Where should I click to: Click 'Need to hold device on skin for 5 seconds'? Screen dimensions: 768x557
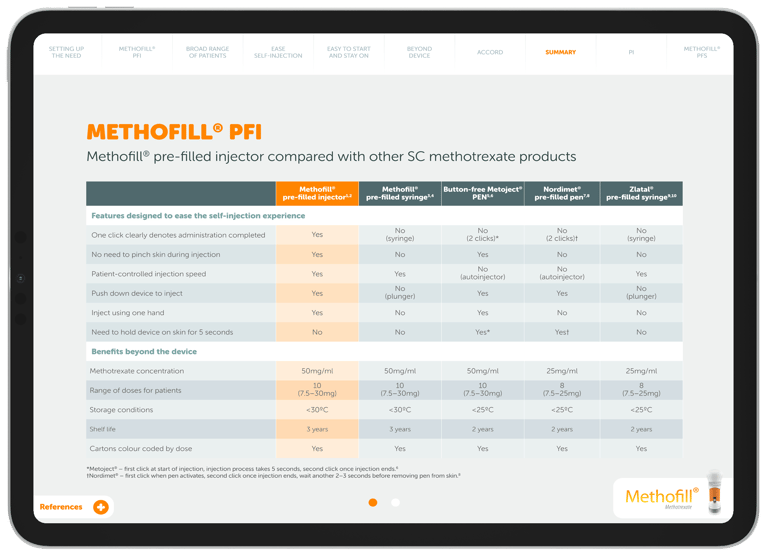162,332
